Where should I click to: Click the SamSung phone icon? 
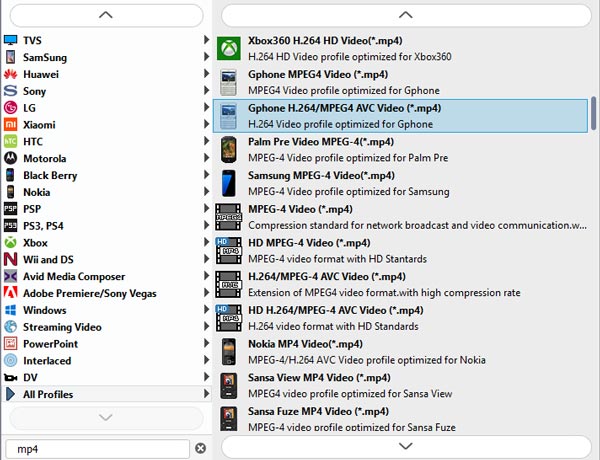[10, 57]
